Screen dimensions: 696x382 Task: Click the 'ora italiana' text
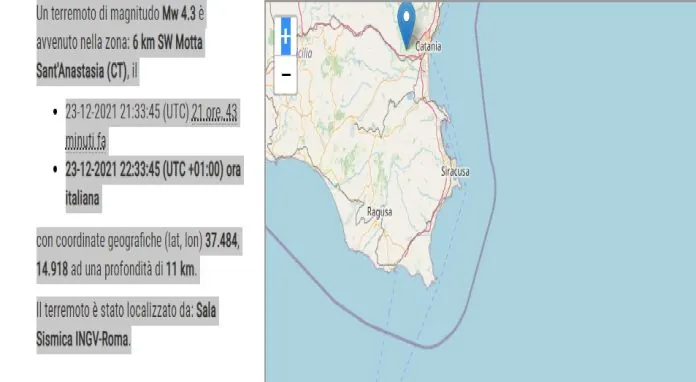tap(153, 184)
